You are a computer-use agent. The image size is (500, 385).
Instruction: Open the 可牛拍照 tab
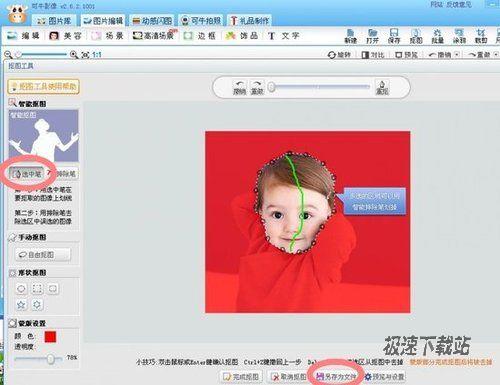coord(201,21)
